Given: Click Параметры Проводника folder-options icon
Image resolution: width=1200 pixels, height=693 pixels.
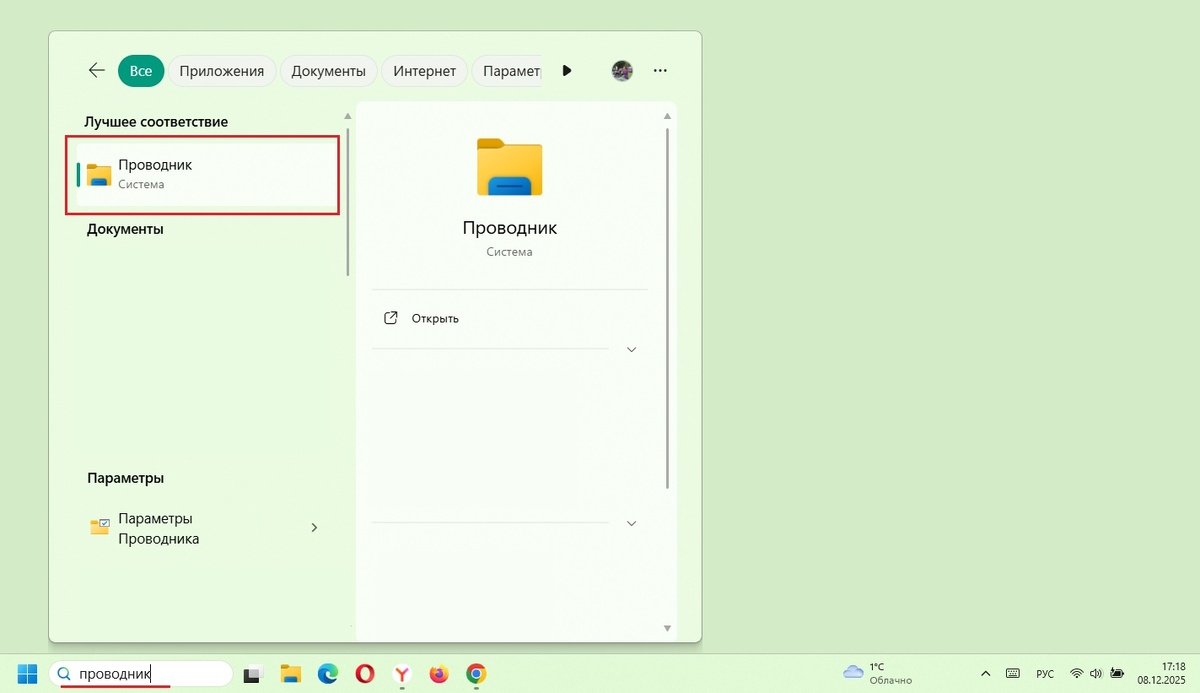Looking at the screenshot, I should [x=100, y=527].
